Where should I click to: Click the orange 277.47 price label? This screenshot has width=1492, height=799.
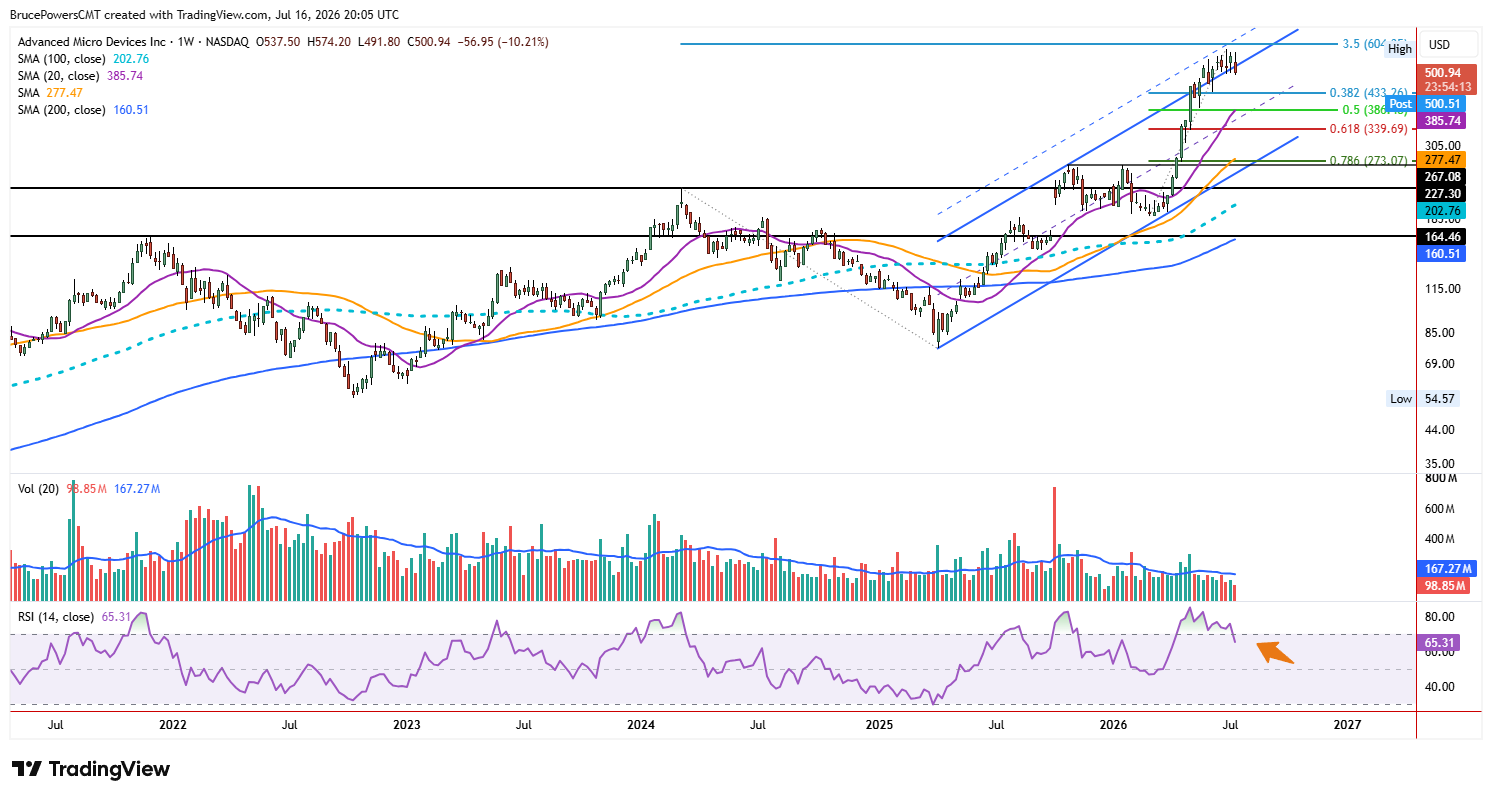[1443, 160]
